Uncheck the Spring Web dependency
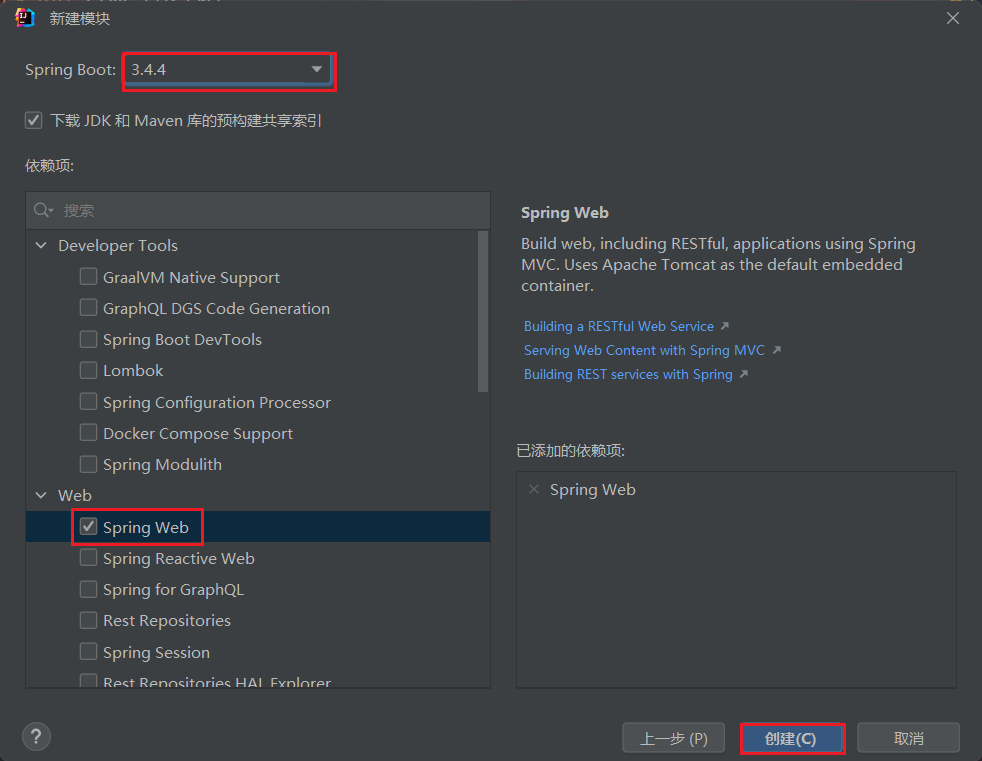 (x=88, y=527)
